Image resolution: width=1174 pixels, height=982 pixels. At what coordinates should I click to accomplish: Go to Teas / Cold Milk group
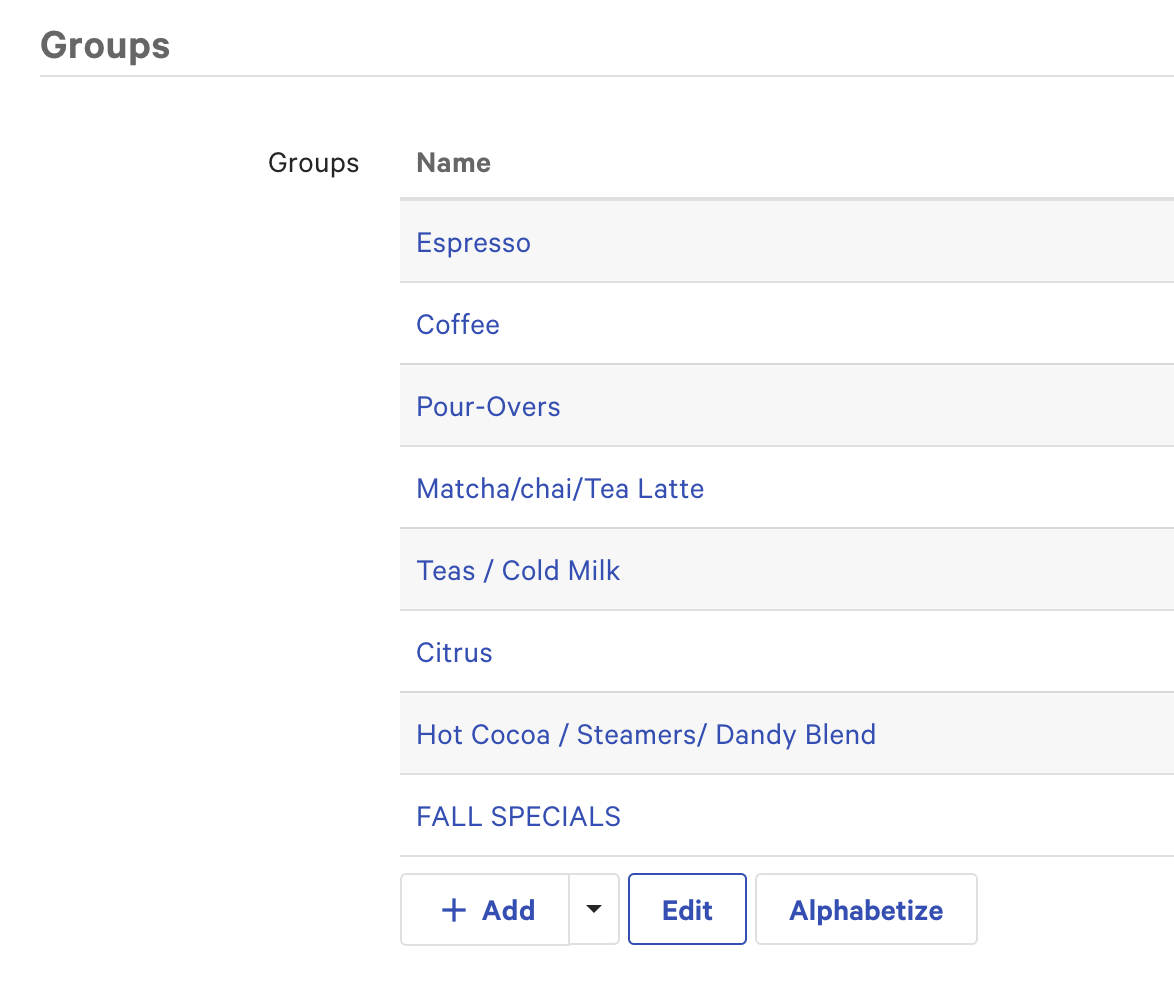point(518,571)
